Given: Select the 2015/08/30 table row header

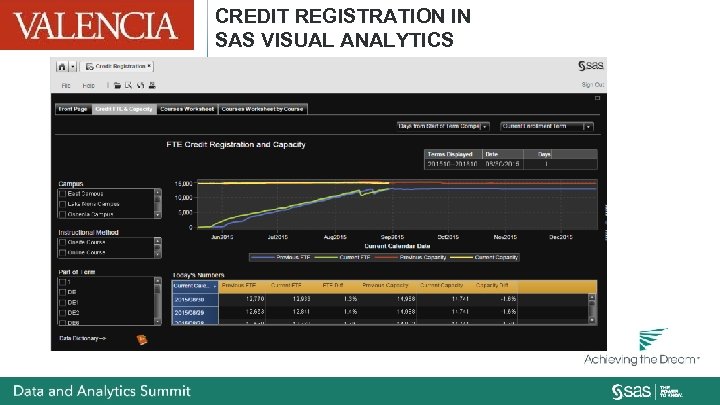Looking at the screenshot, I should tap(195, 299).
